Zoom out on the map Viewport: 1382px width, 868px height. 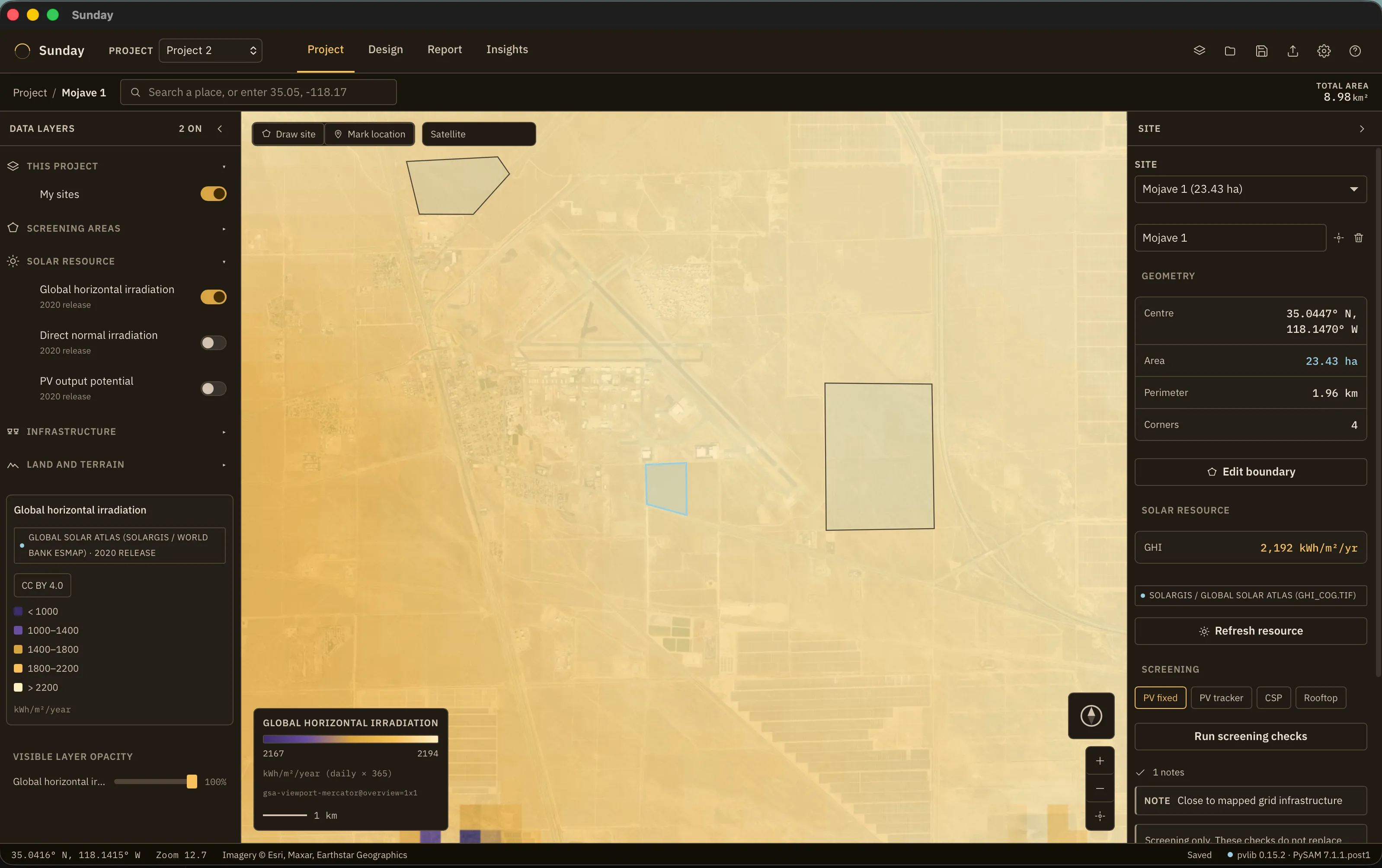tap(1100, 788)
